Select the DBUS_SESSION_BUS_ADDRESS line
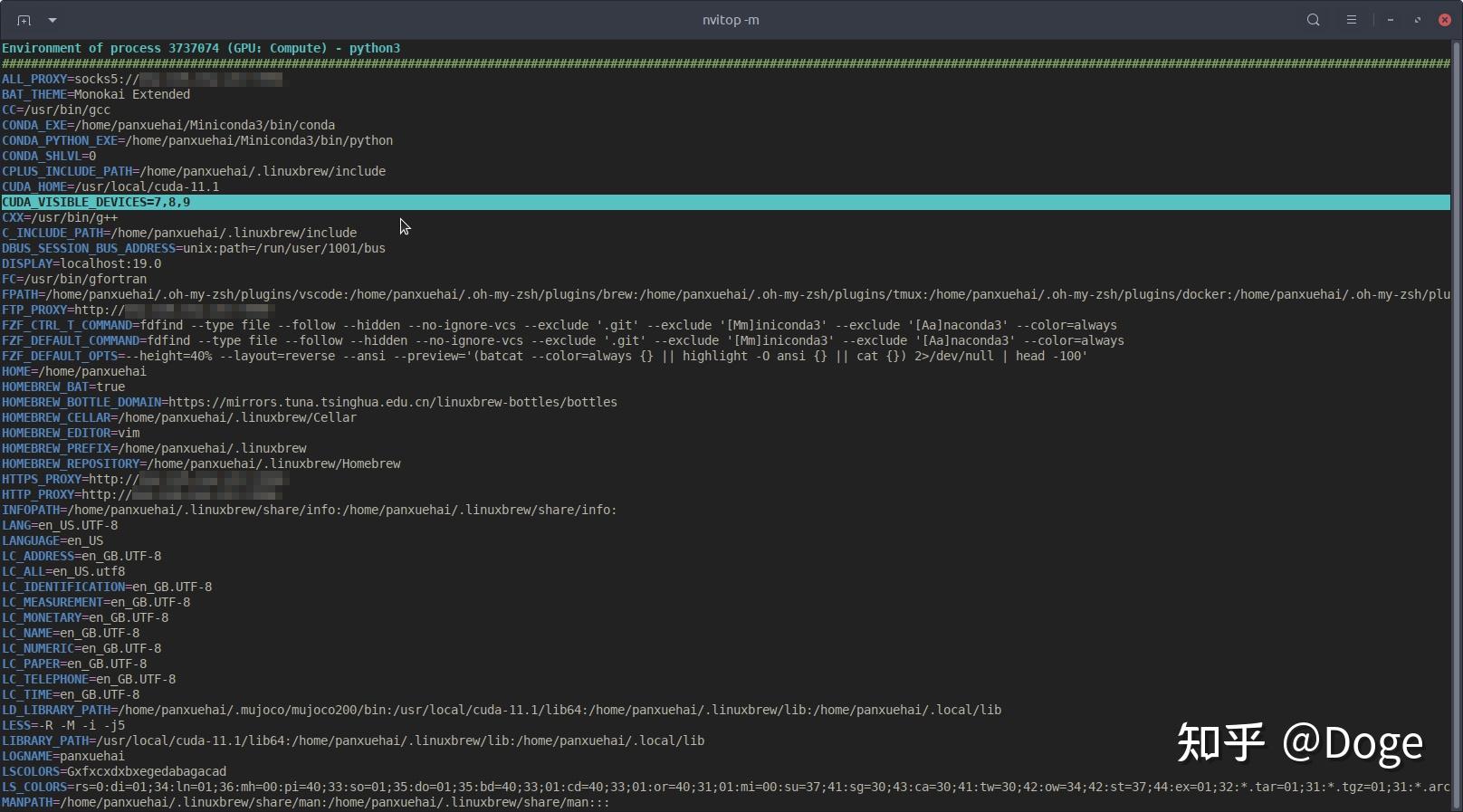This screenshot has width=1463, height=812. (x=194, y=248)
